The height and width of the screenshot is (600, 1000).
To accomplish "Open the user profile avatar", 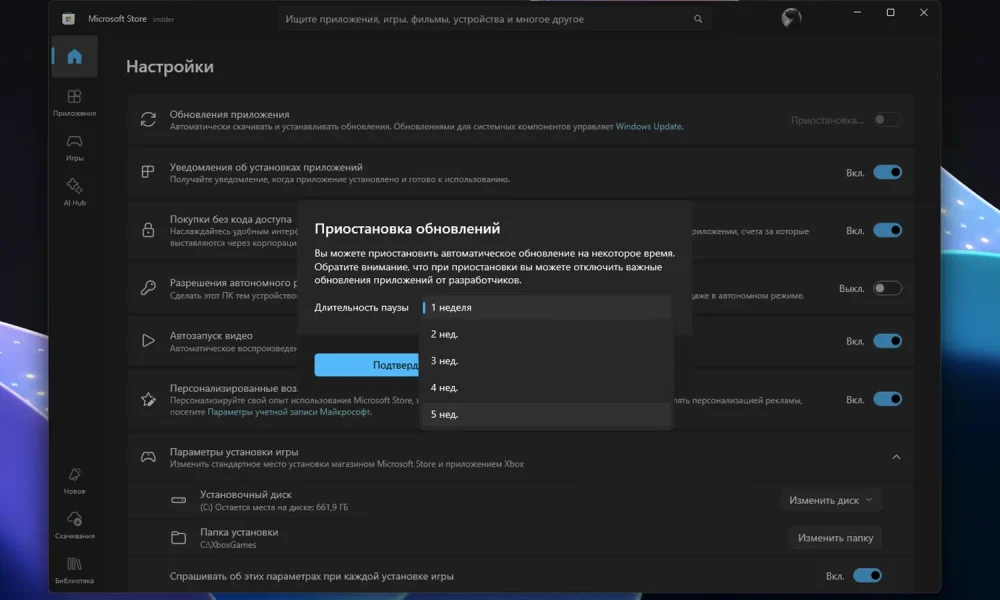I will click(x=791, y=18).
